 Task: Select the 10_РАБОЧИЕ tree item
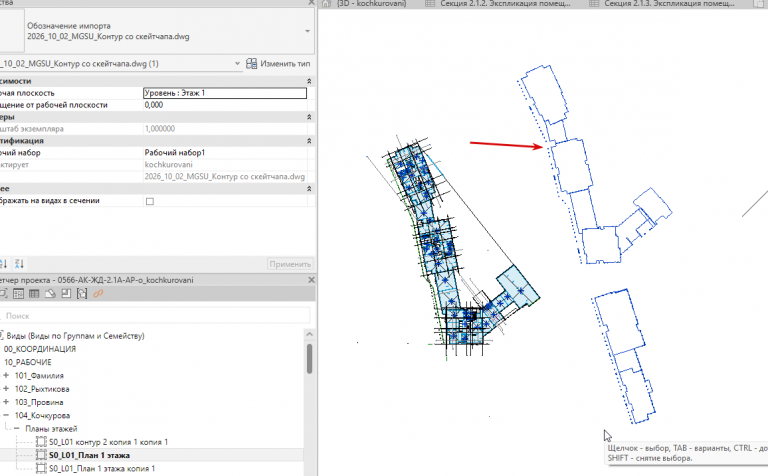point(27,362)
